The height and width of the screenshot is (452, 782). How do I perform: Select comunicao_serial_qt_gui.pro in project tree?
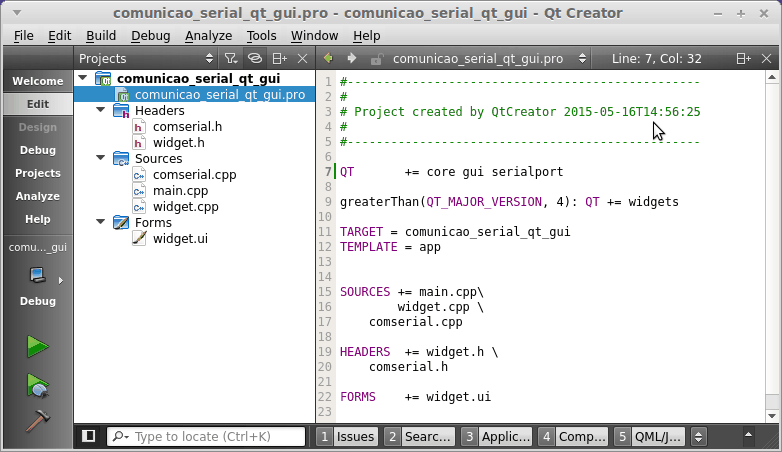tap(219, 94)
